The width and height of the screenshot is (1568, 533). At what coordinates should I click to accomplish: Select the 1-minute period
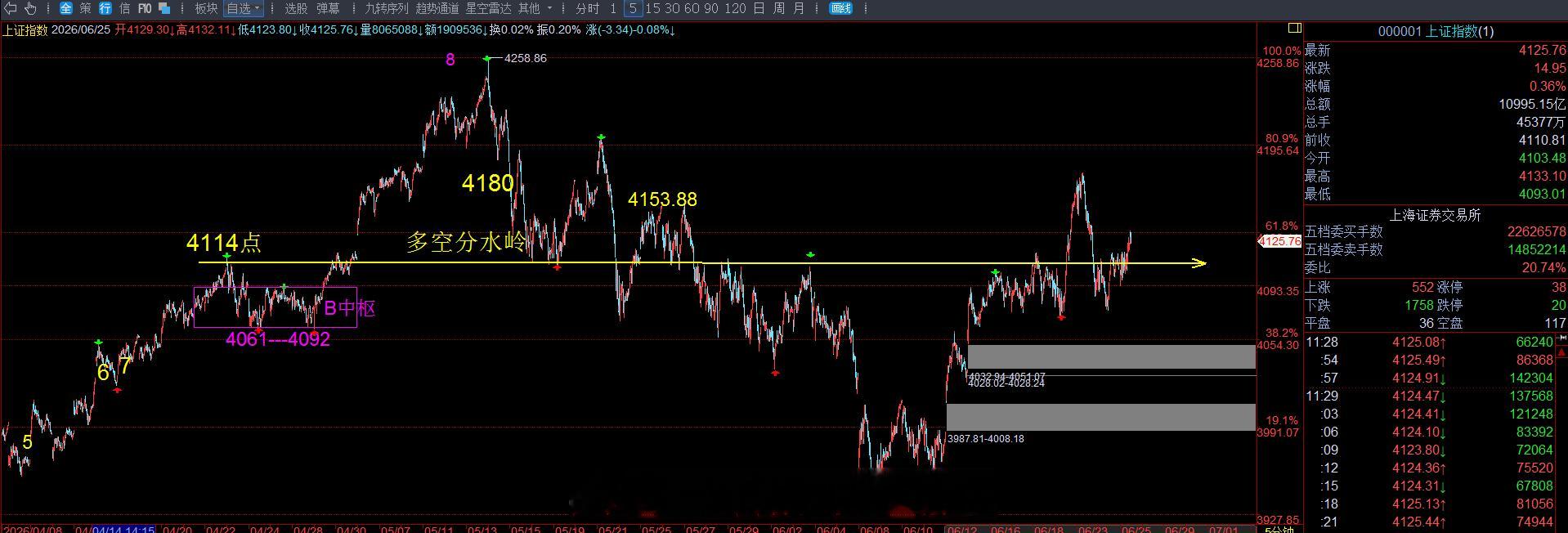click(x=614, y=8)
